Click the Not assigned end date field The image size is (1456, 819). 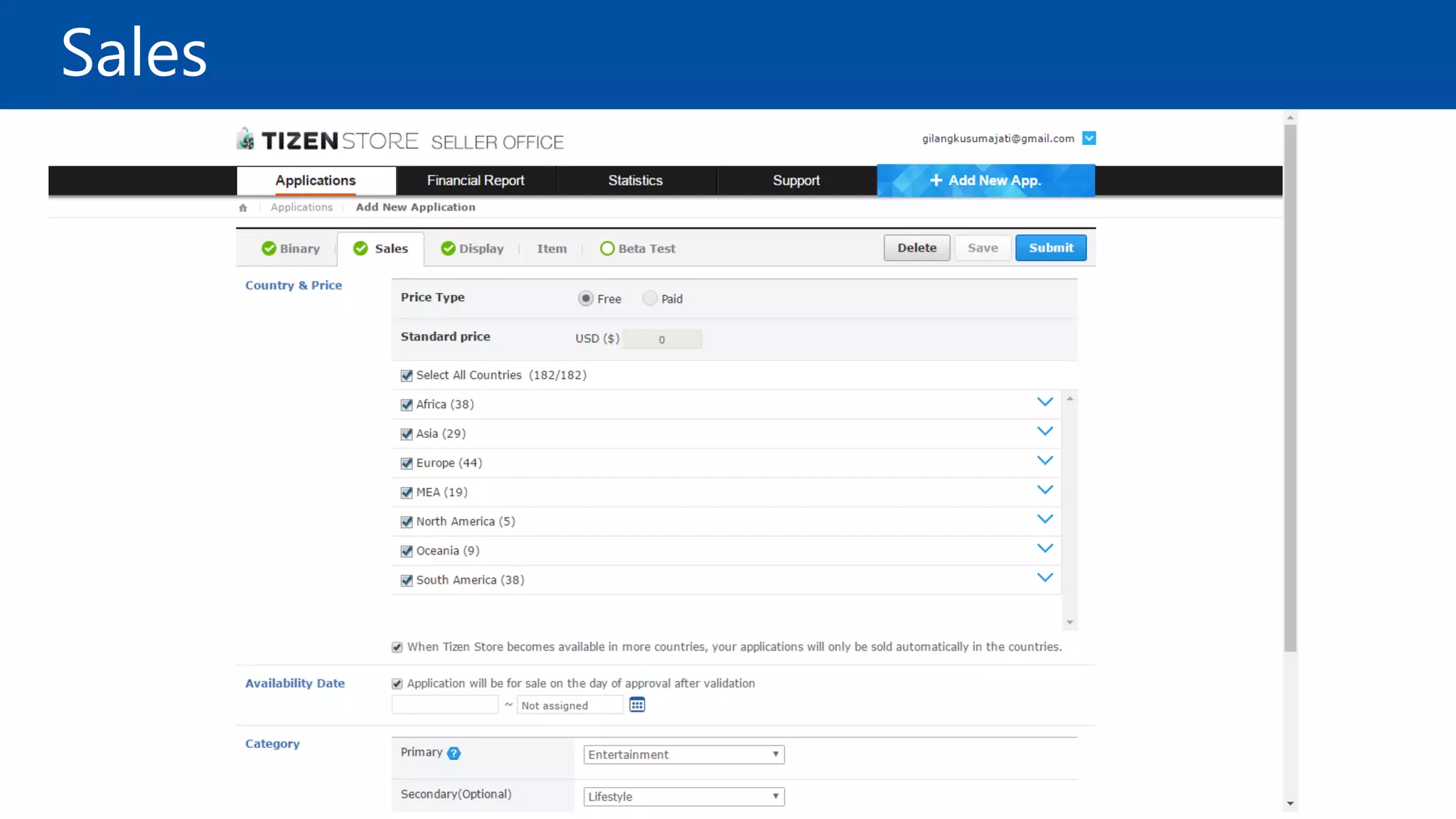[x=569, y=705]
